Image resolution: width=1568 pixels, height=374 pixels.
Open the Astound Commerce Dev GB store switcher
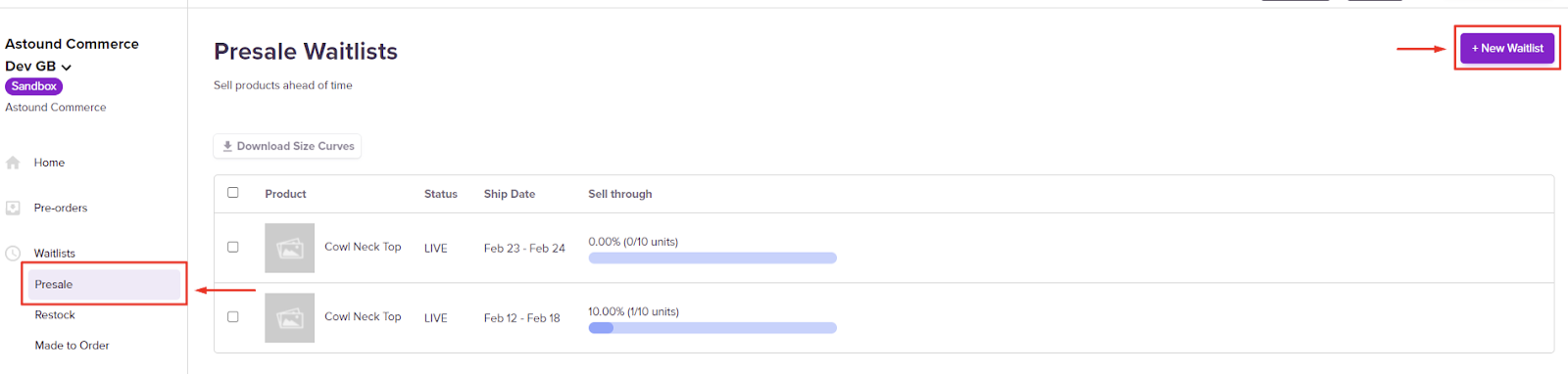[72, 55]
